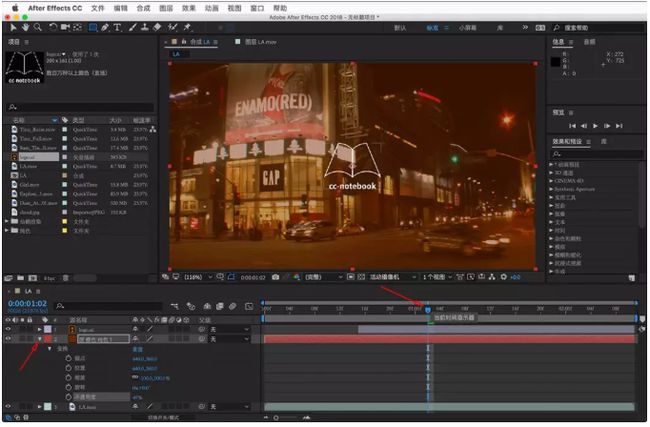Open parent dropdown for layer 1
Viewport: 650px width, 427px height.
pyautogui.click(x=229, y=330)
